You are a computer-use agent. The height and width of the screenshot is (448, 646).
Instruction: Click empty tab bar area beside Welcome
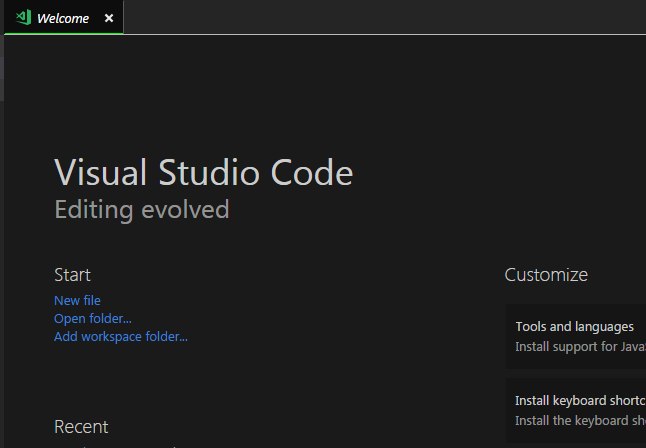[x=383, y=17]
